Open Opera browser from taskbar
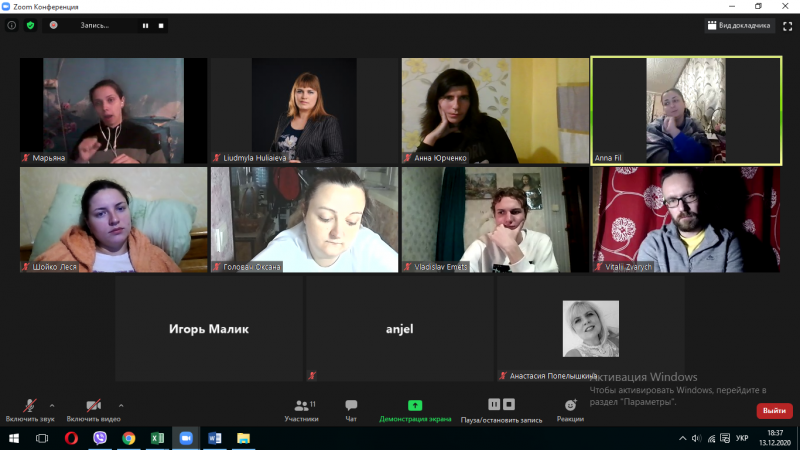Screen dimensions: 800x450 (71, 438)
